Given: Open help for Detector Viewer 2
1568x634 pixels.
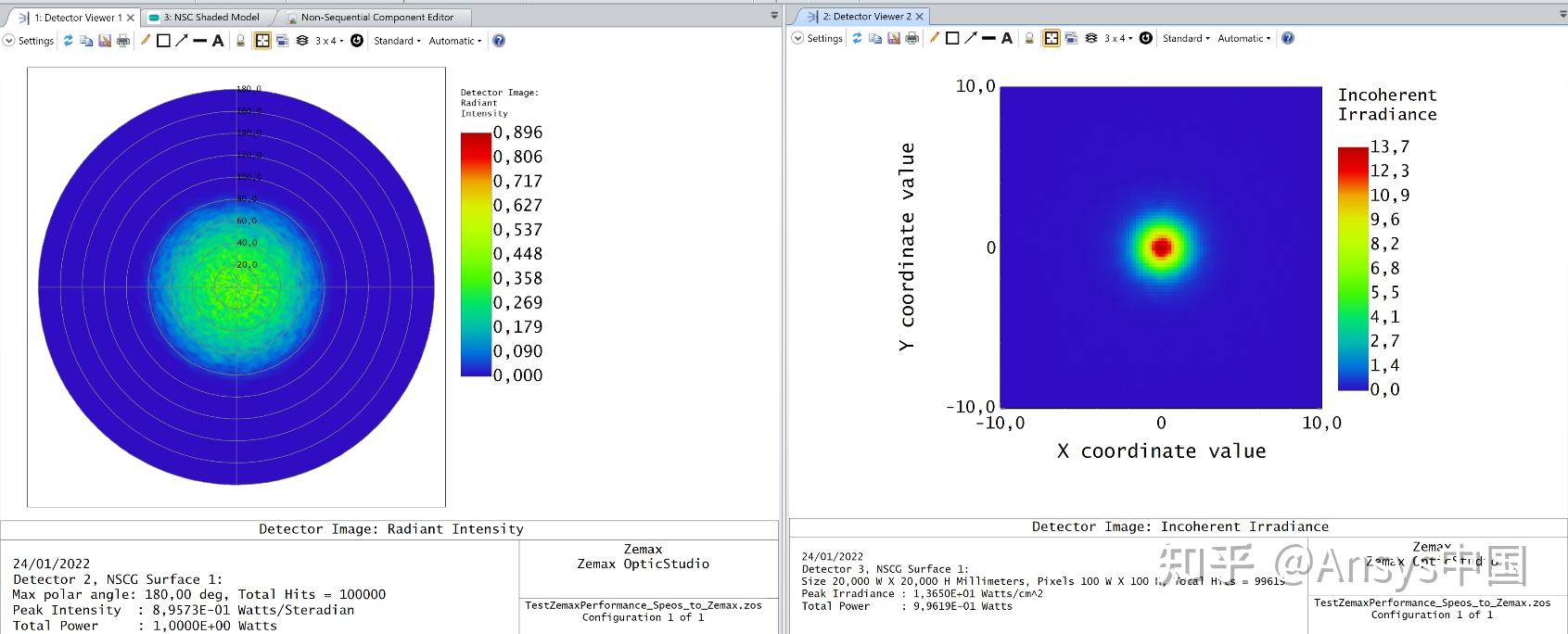Looking at the screenshot, I should point(1287,38).
